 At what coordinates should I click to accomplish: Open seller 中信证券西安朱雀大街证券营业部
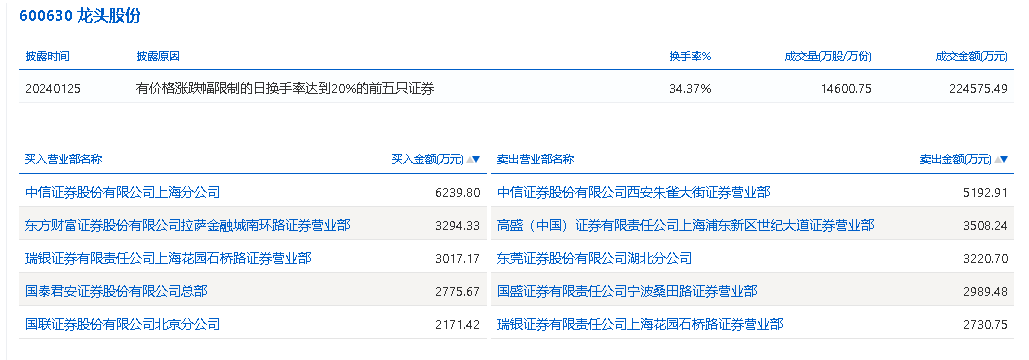(x=634, y=192)
